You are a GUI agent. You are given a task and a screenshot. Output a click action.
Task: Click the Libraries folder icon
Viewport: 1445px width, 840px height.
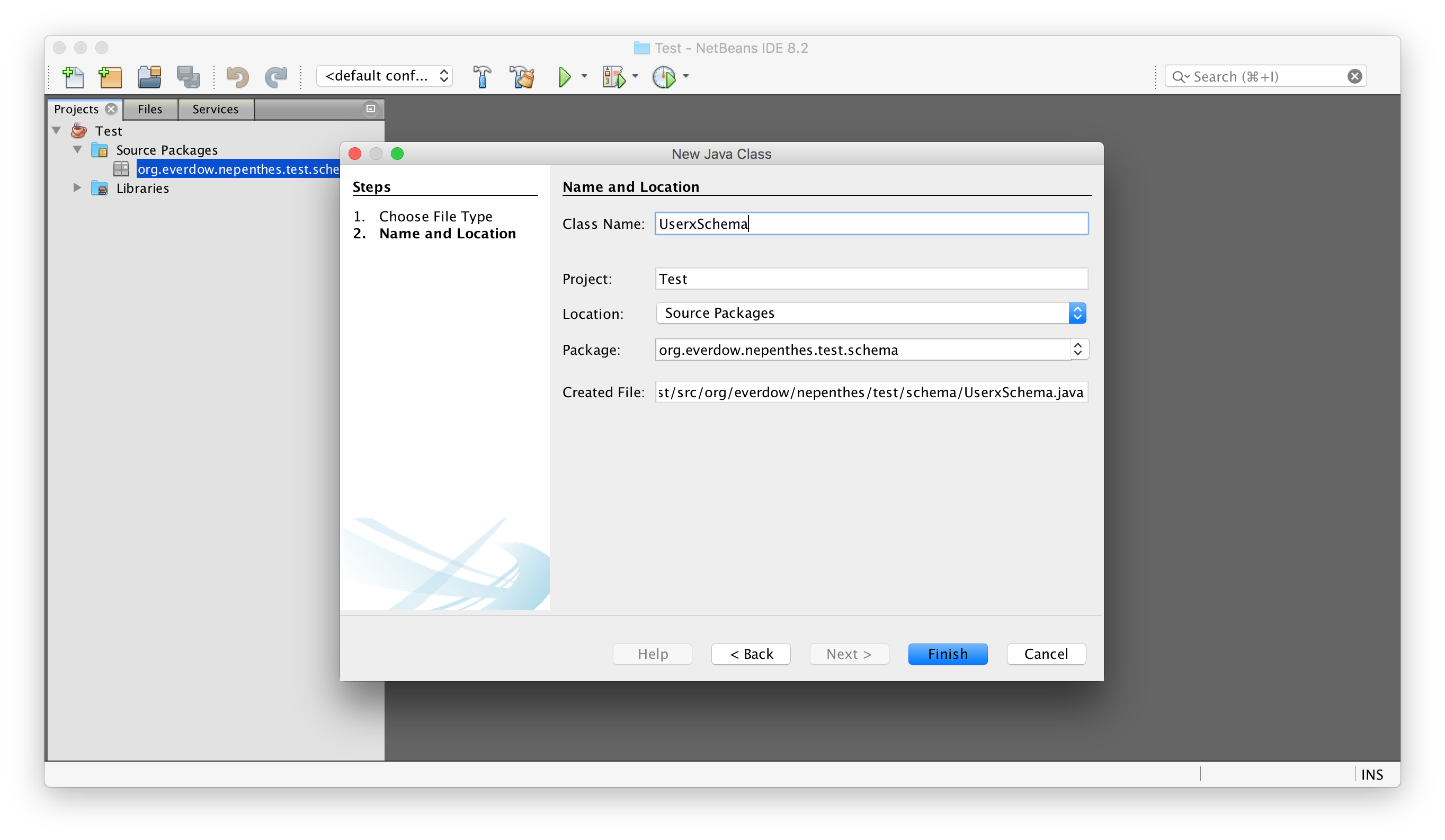[100, 188]
